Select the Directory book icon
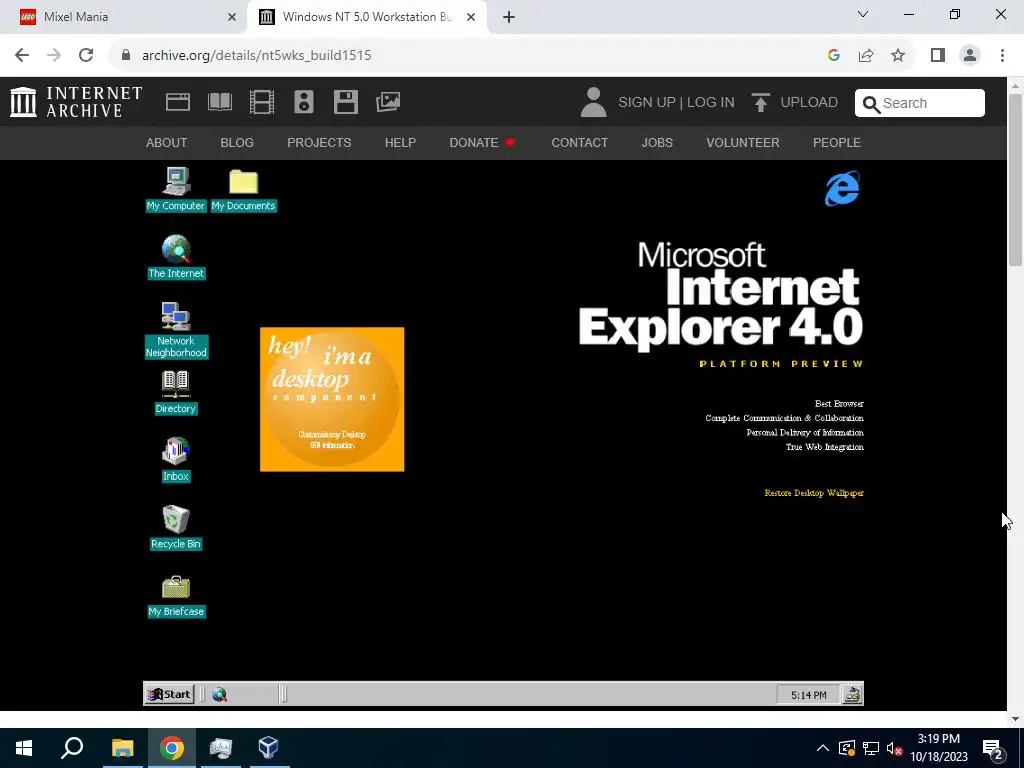The width and height of the screenshot is (1024, 768). click(x=176, y=392)
